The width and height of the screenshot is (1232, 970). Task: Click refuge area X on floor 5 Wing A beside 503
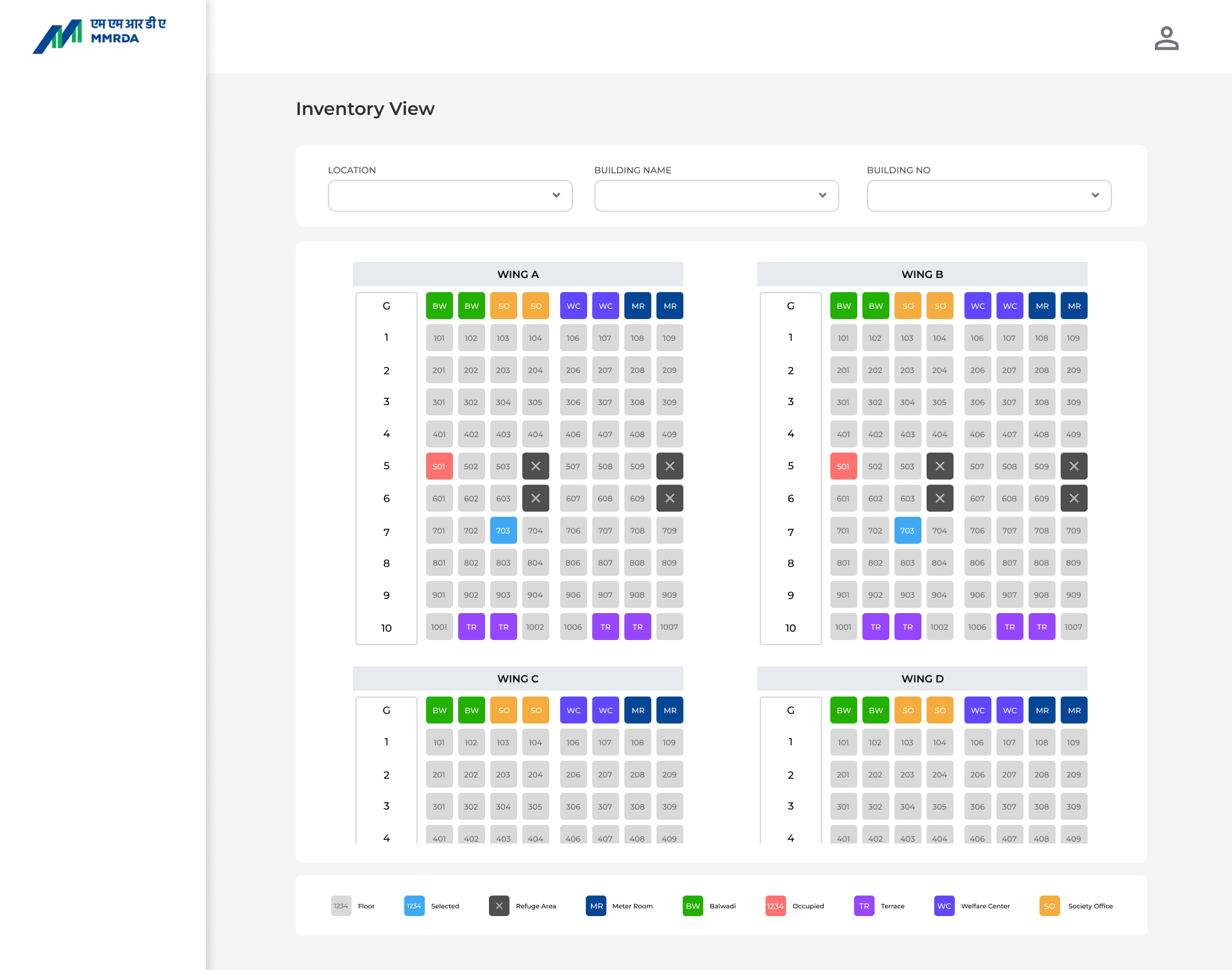(x=535, y=466)
